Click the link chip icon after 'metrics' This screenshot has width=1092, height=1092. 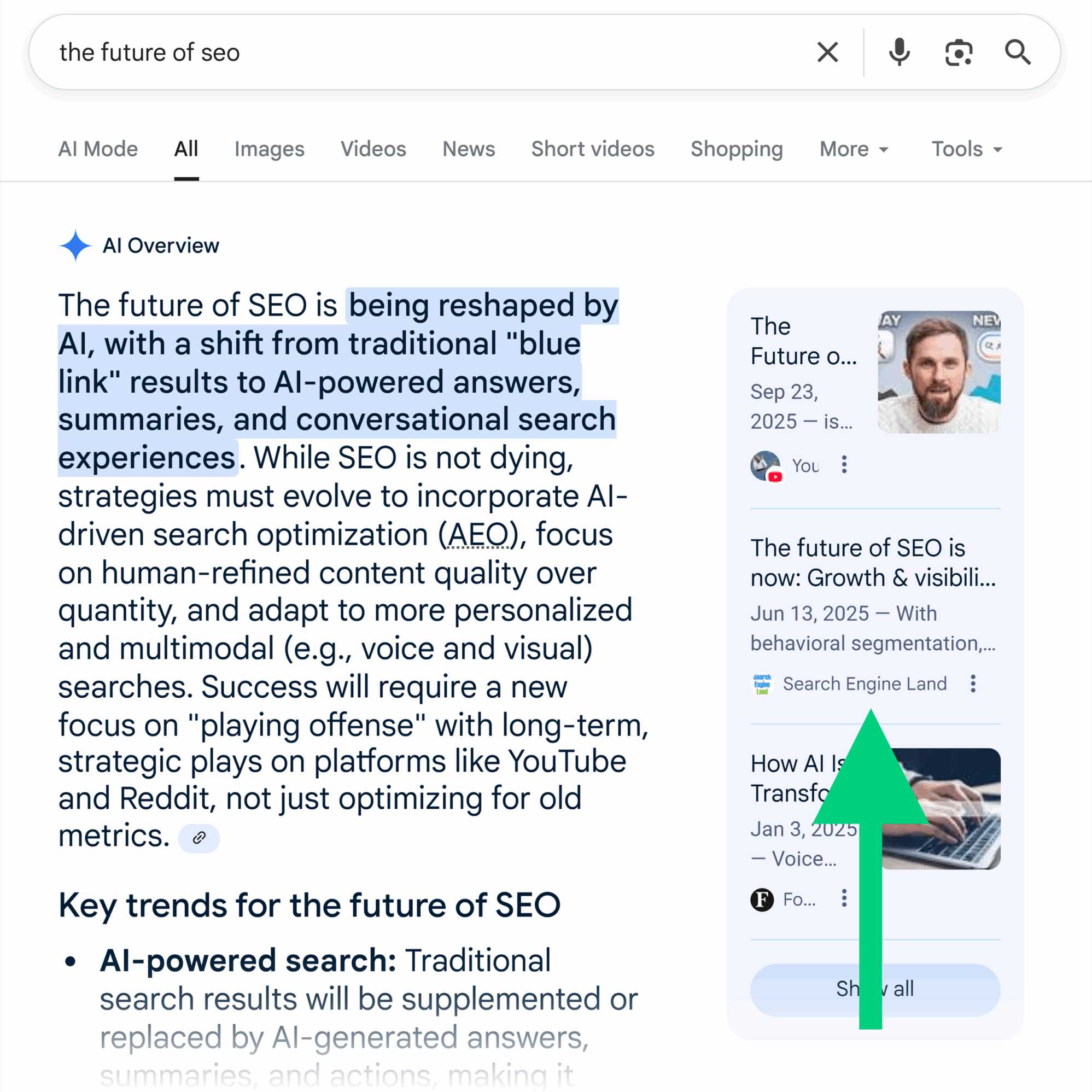tap(199, 838)
